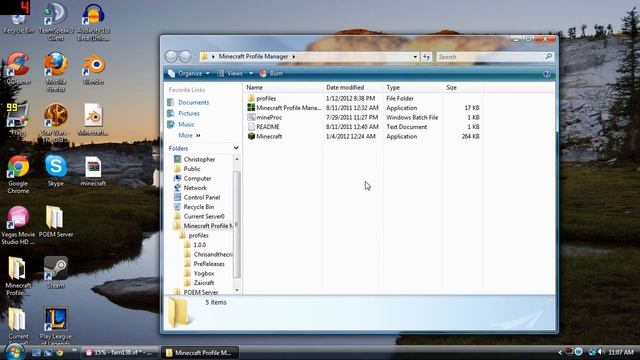Image resolution: width=640 pixels, height=360 pixels.
Task: Sort files by Type column
Action: tap(413, 87)
